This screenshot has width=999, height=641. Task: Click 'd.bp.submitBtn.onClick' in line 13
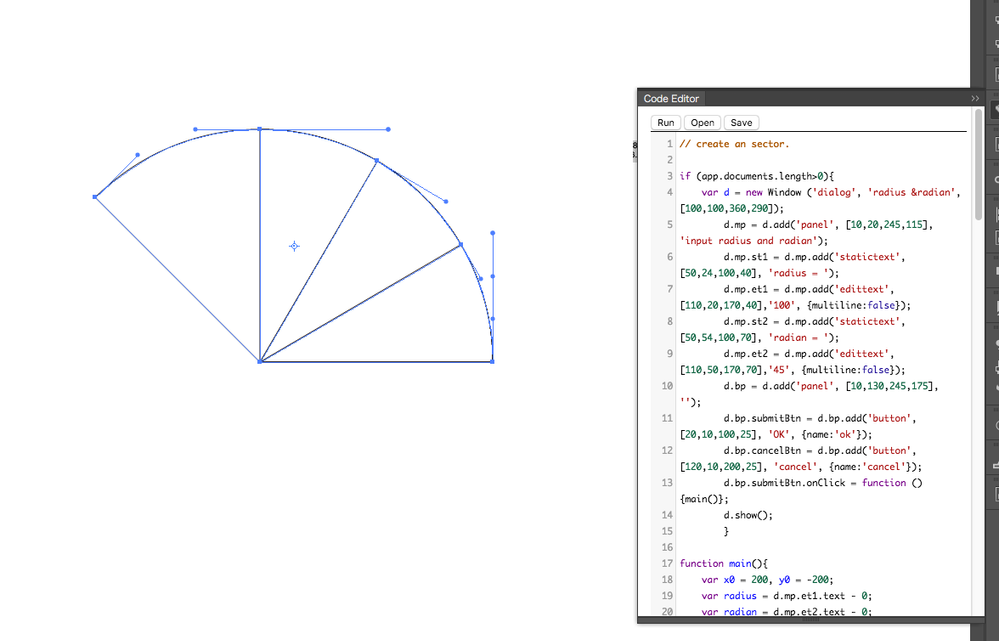[x=784, y=483]
